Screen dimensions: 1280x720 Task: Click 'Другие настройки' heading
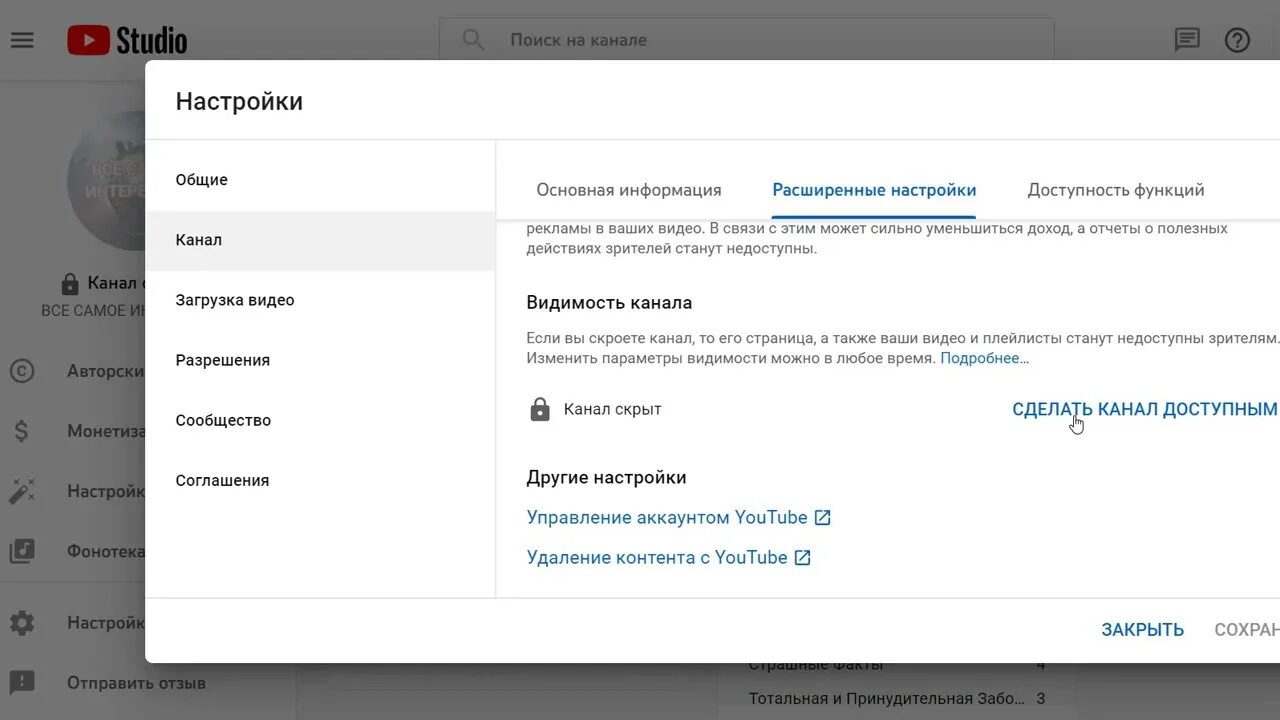(x=606, y=477)
